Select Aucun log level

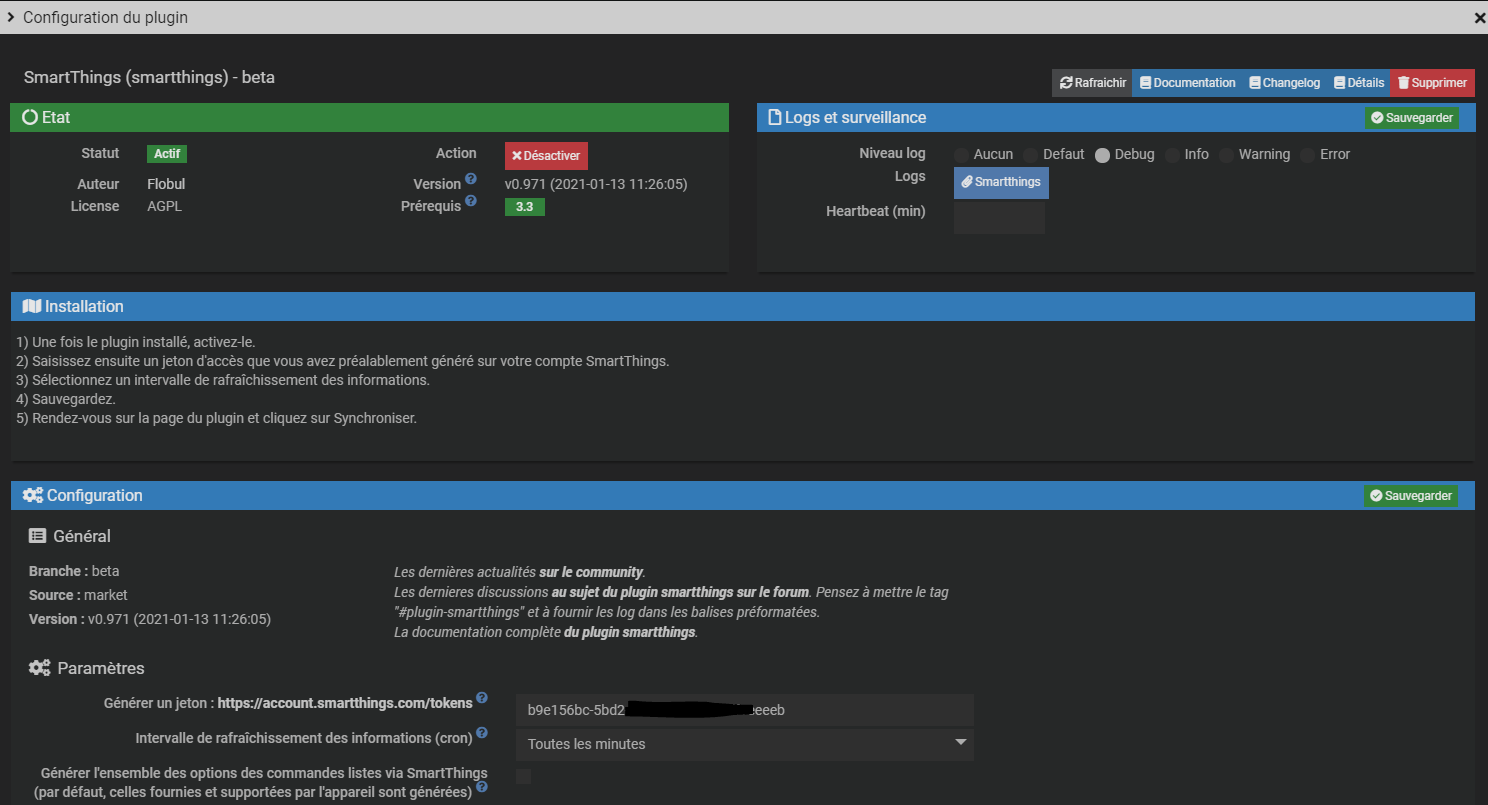click(x=961, y=155)
